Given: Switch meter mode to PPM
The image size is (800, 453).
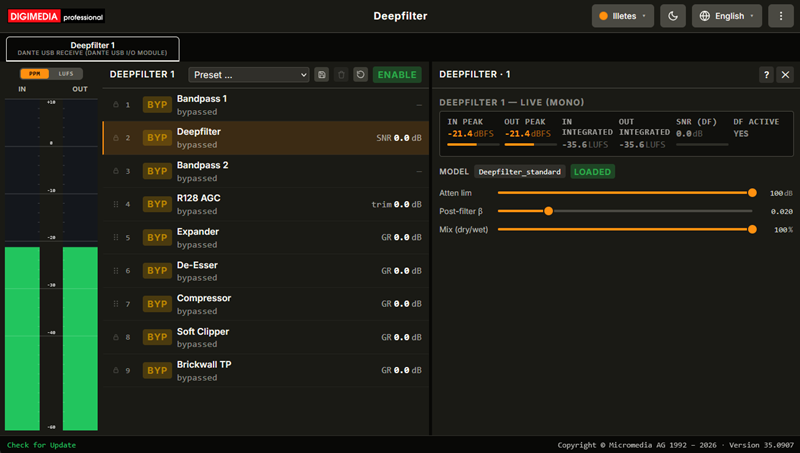Looking at the screenshot, I should 35,74.
